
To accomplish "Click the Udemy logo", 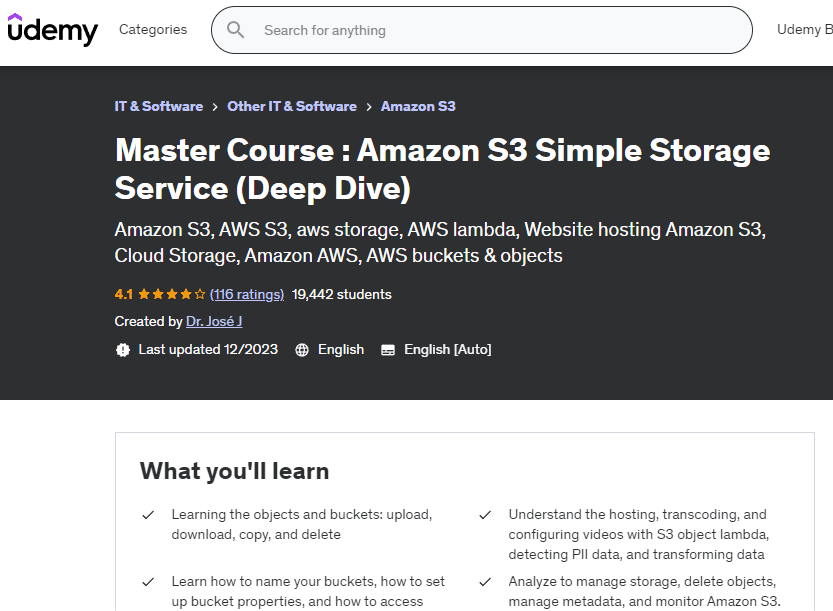I will point(52,30).
